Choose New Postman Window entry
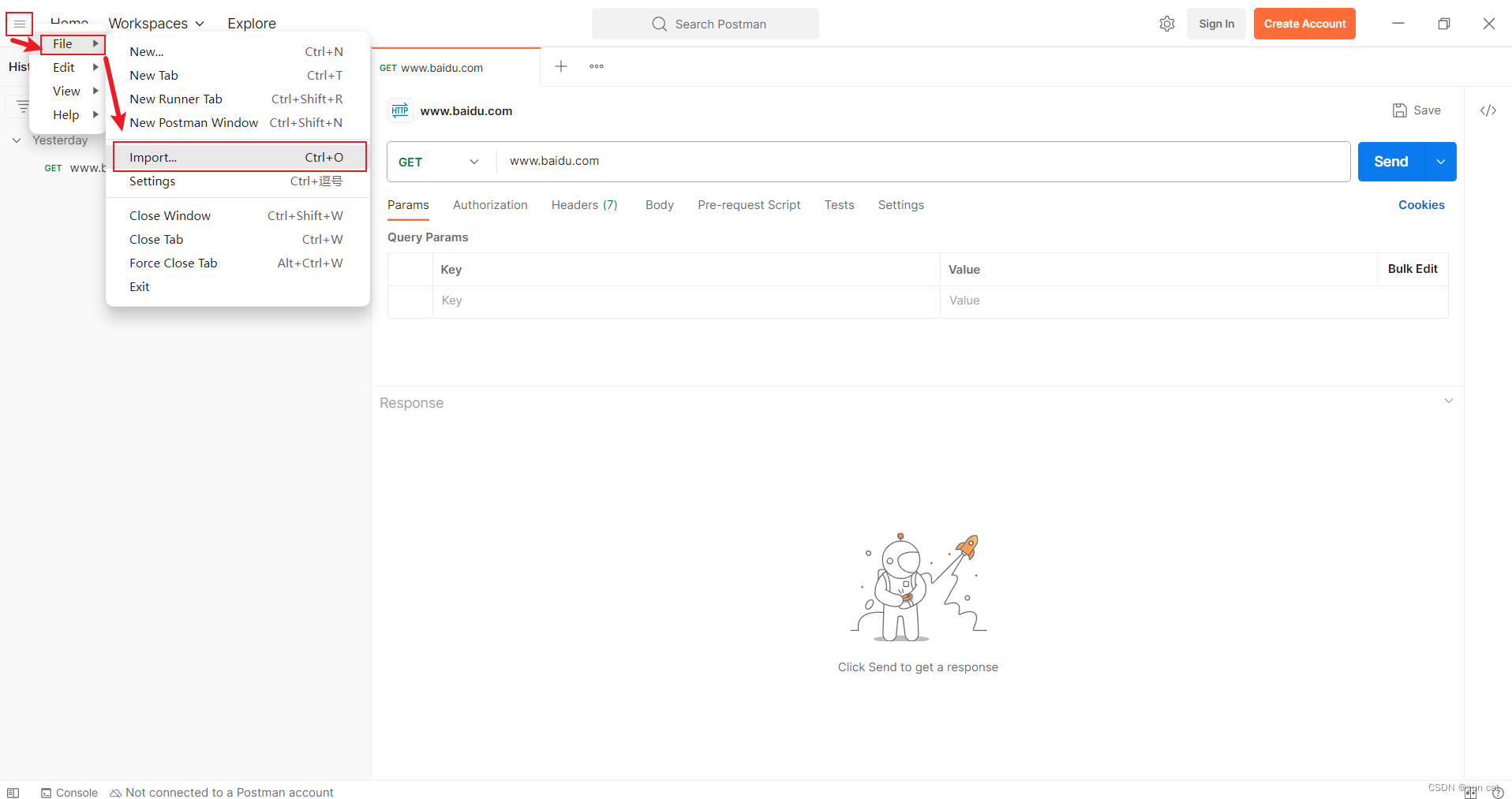Screen dimensions: 1512x799 click(x=237, y=123)
